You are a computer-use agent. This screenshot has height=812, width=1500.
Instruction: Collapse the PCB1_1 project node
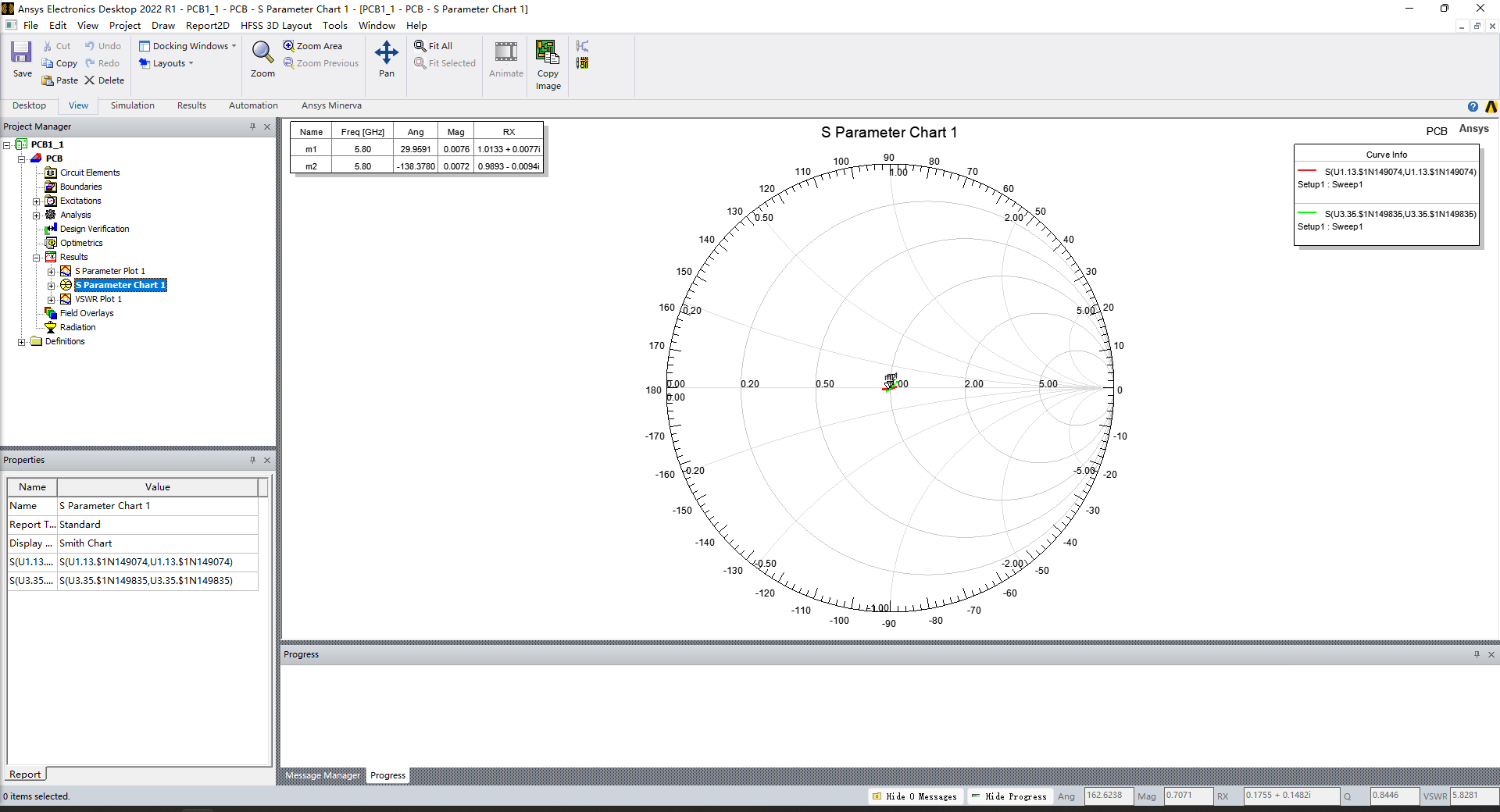point(7,144)
